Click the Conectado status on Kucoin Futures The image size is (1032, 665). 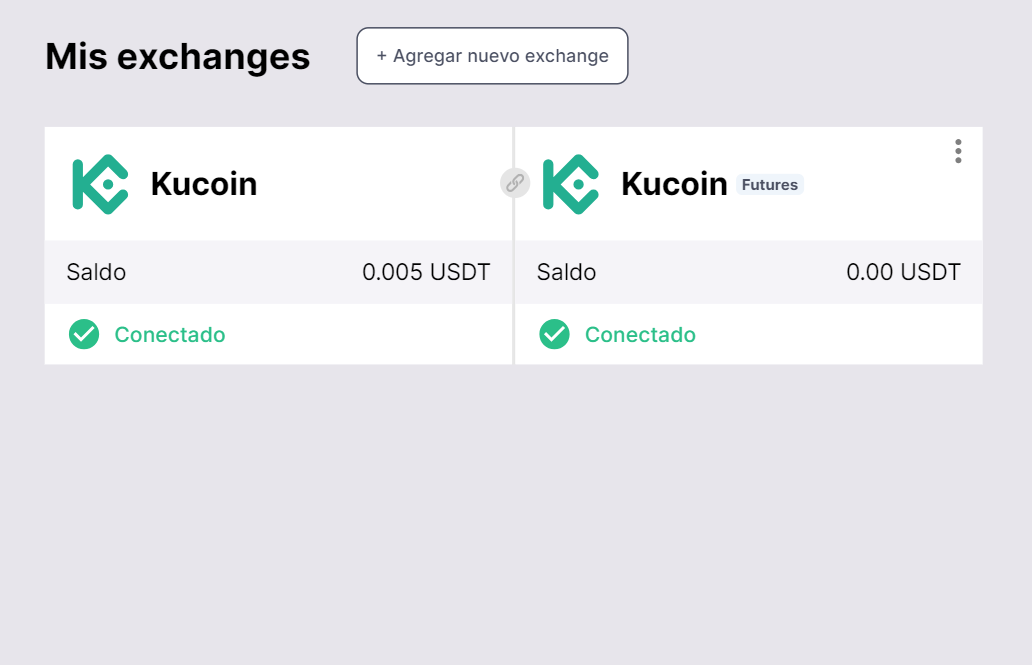point(640,335)
